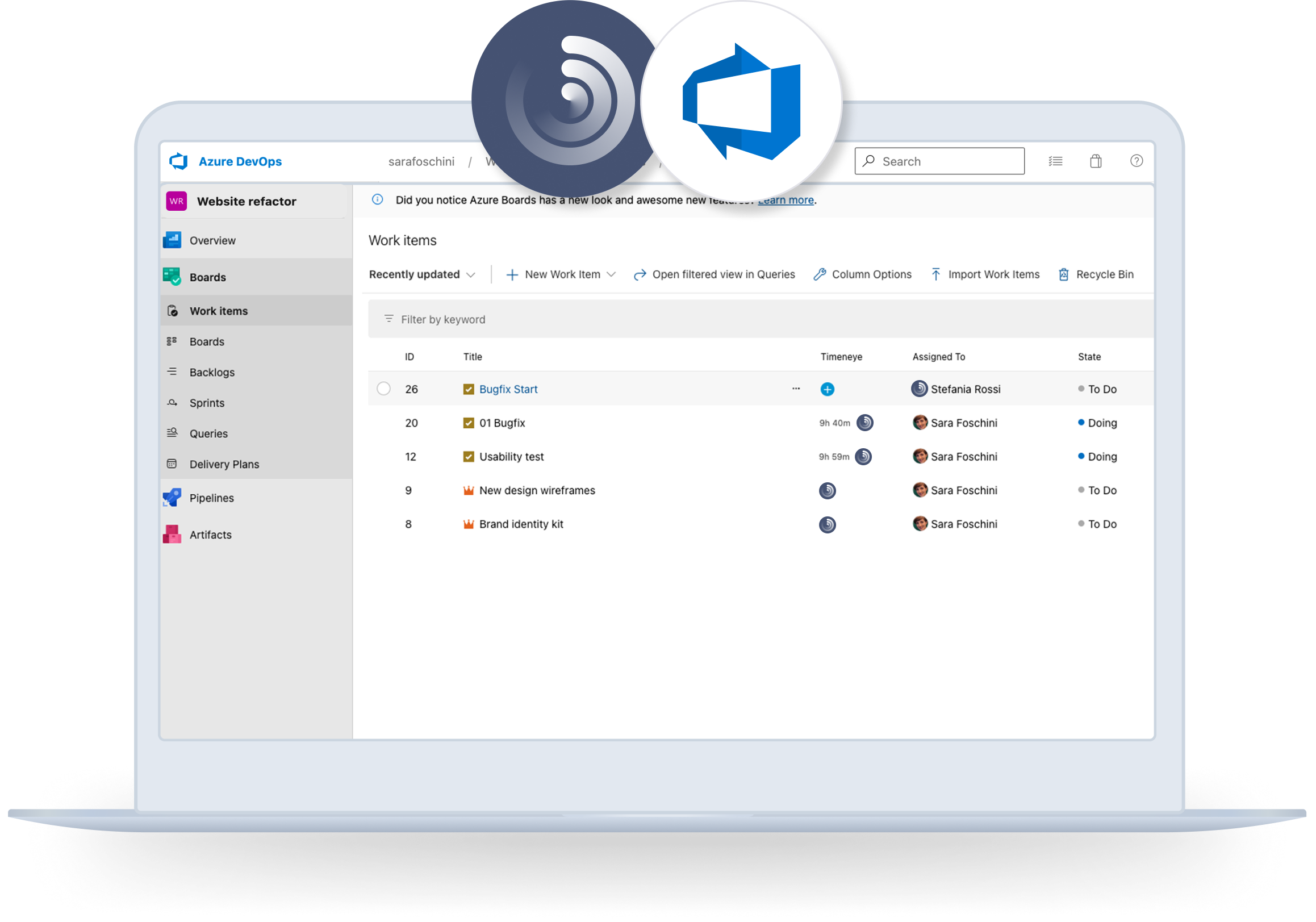1316x922 pixels.
Task: Click the Azure DevOps logo icon
Action: pos(179,162)
